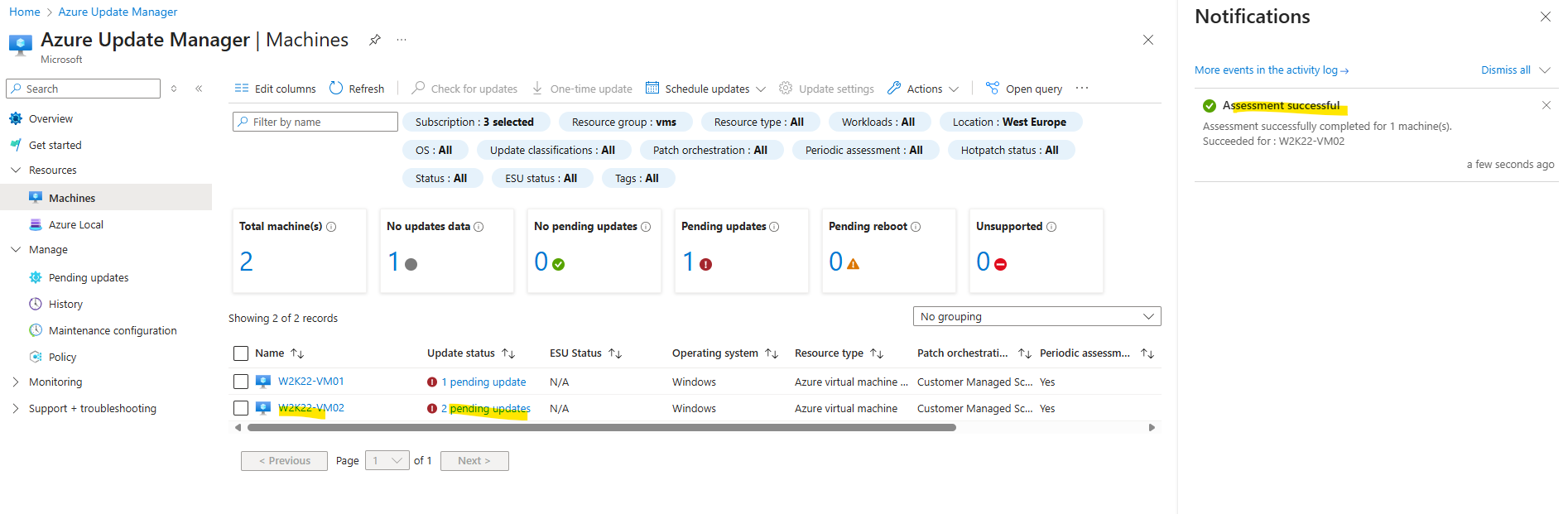Open Get started in the sidebar

click(x=55, y=145)
